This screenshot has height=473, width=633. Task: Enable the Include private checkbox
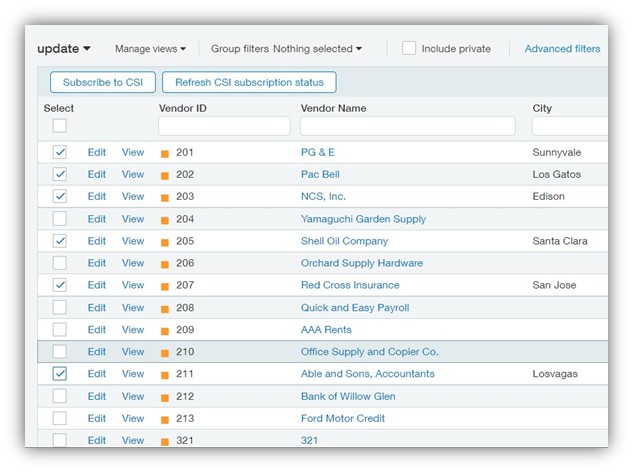click(x=409, y=48)
